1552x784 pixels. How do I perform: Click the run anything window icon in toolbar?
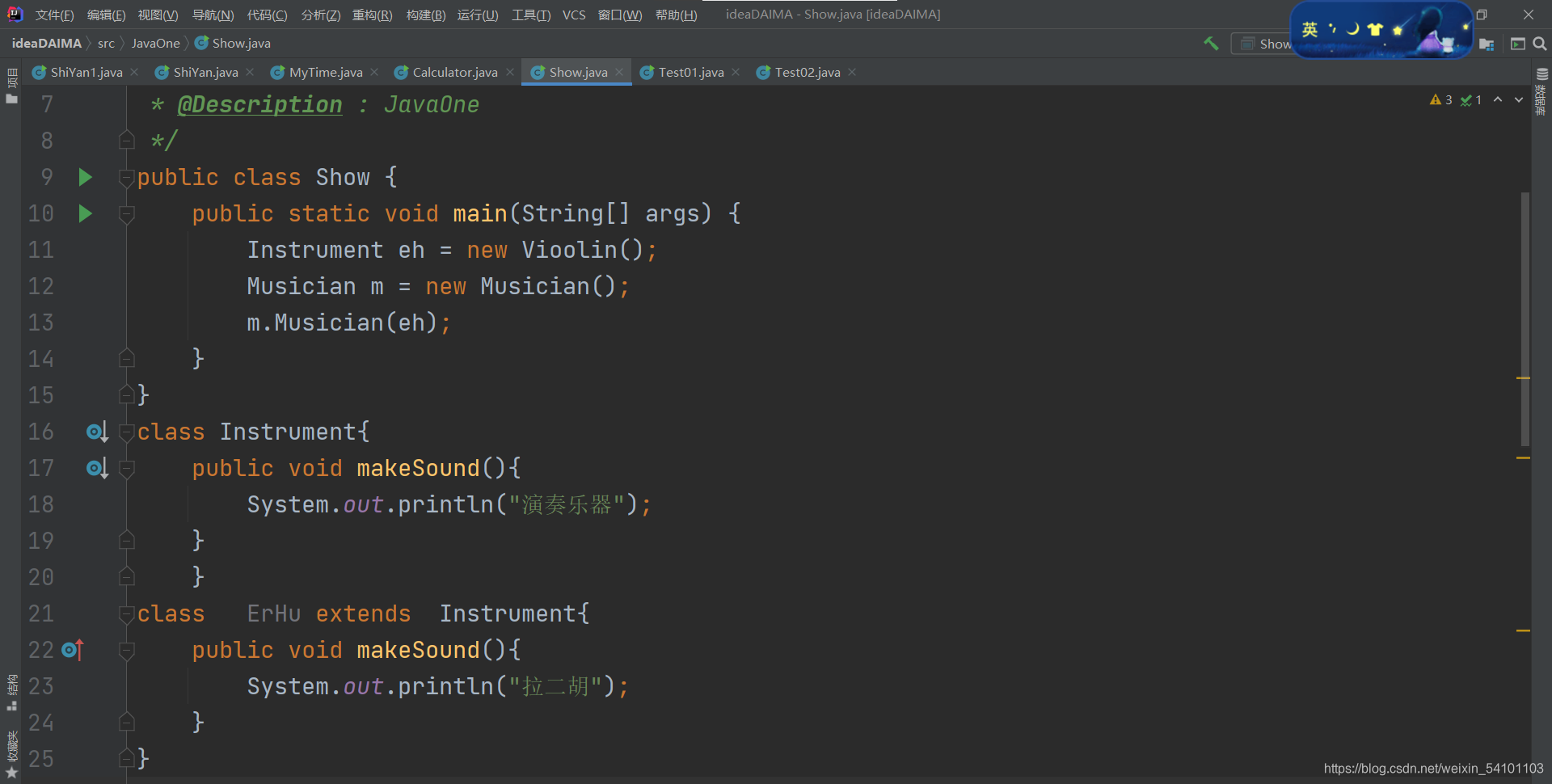click(x=1517, y=44)
